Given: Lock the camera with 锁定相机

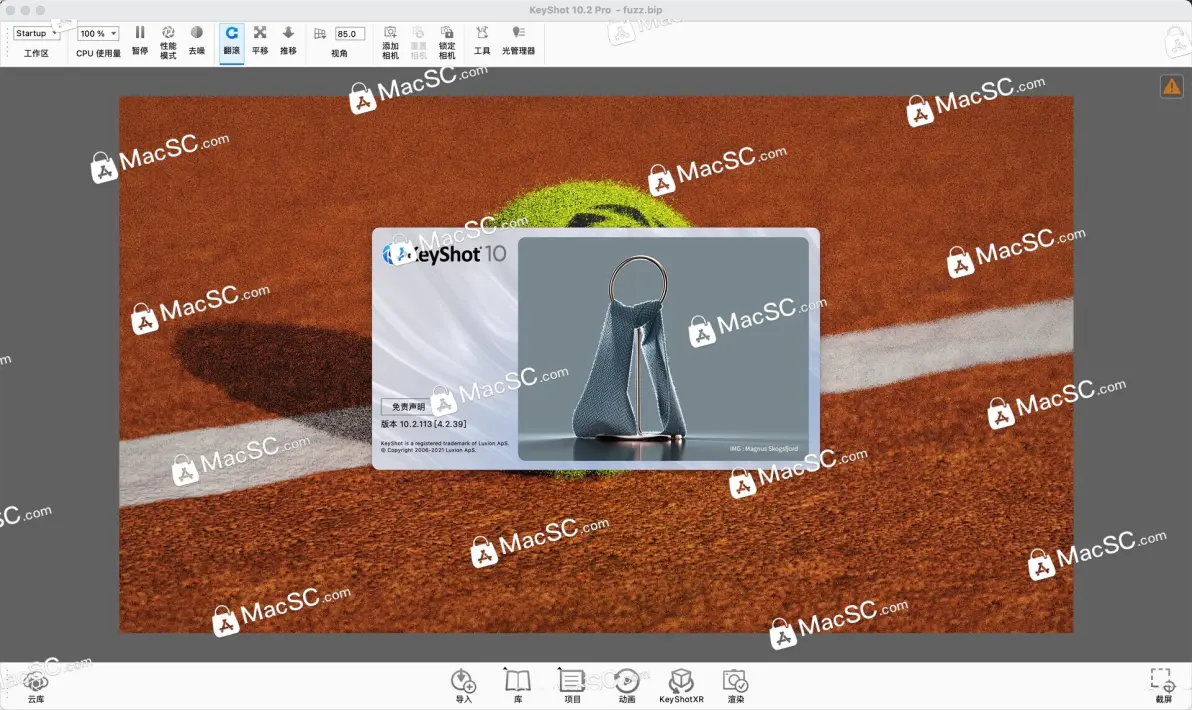Looking at the screenshot, I should (x=447, y=42).
